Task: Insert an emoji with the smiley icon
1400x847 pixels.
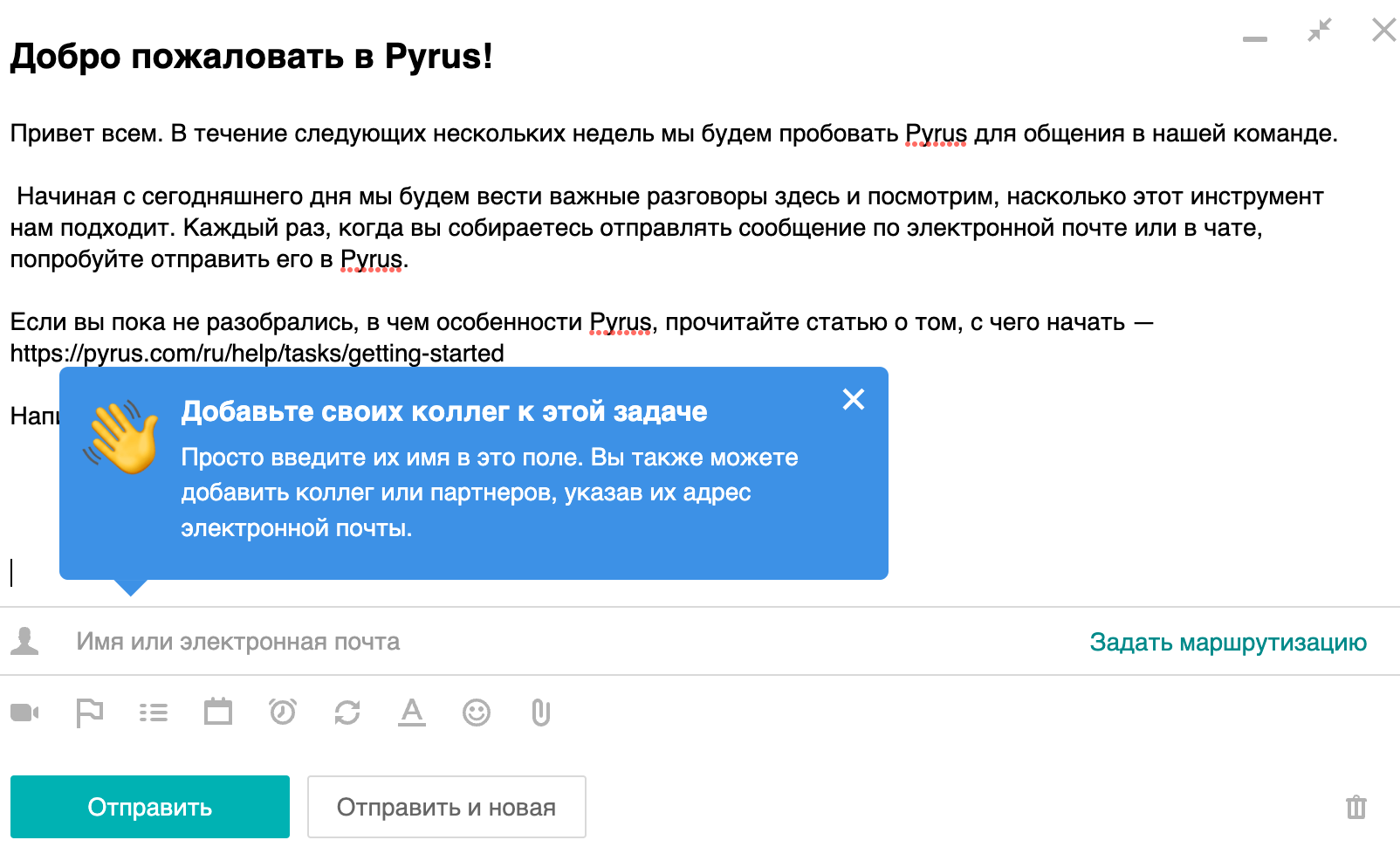Action: (x=477, y=713)
